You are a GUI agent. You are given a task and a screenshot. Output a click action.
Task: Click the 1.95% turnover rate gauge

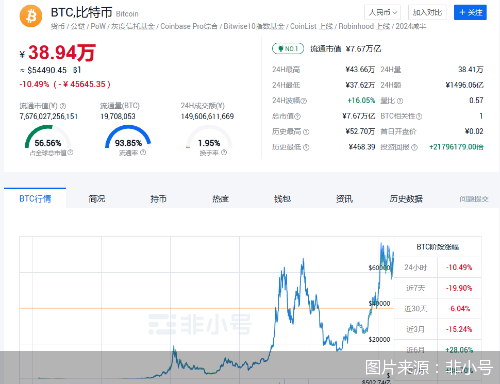pos(209,137)
